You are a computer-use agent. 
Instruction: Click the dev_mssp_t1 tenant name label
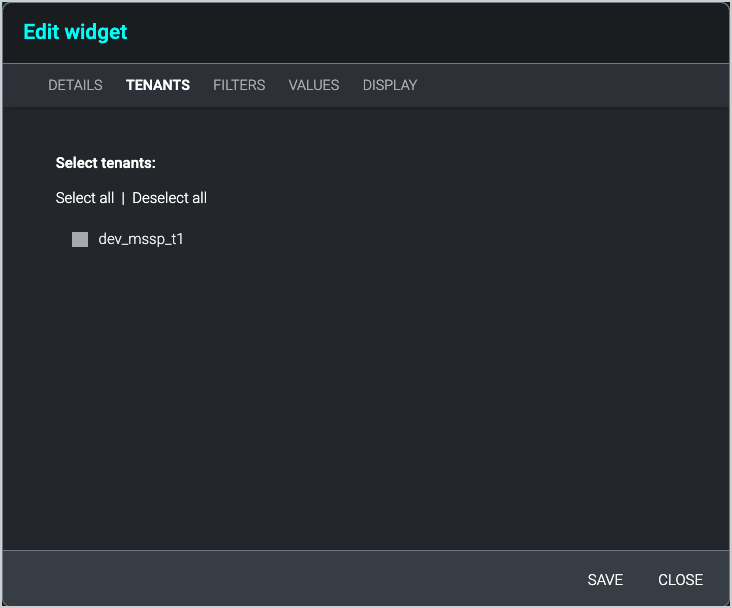click(141, 240)
